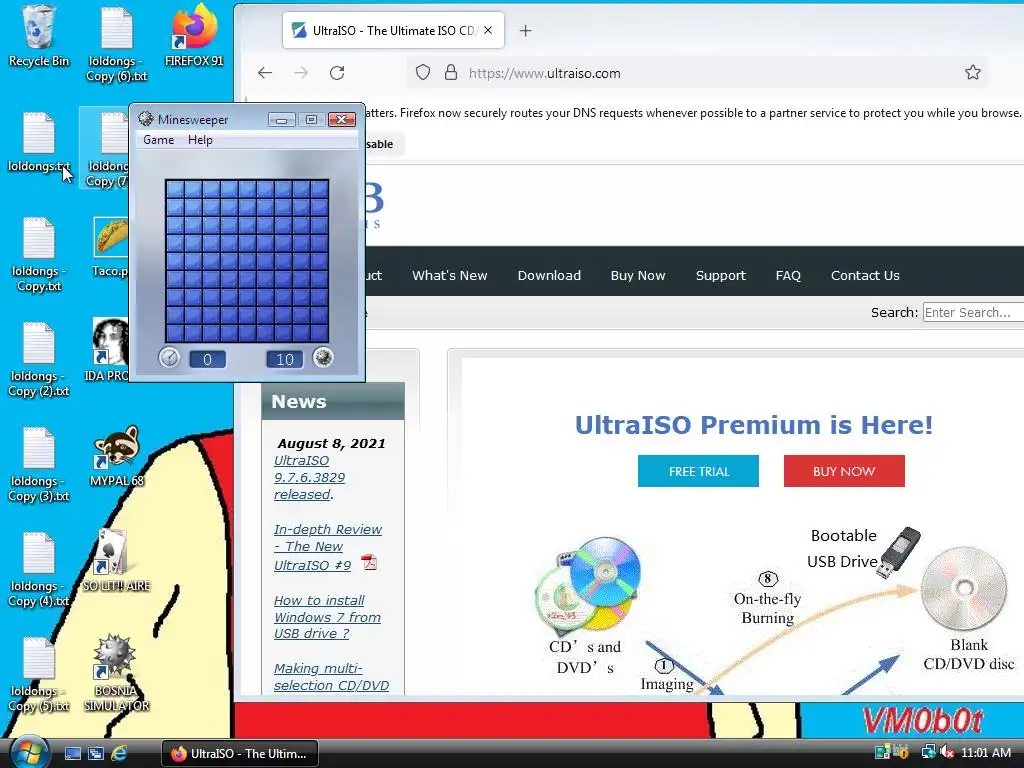This screenshot has height=768, width=1024.
Task: Select the loldongs - Copy (6).txt file icon
Action: coord(117,44)
